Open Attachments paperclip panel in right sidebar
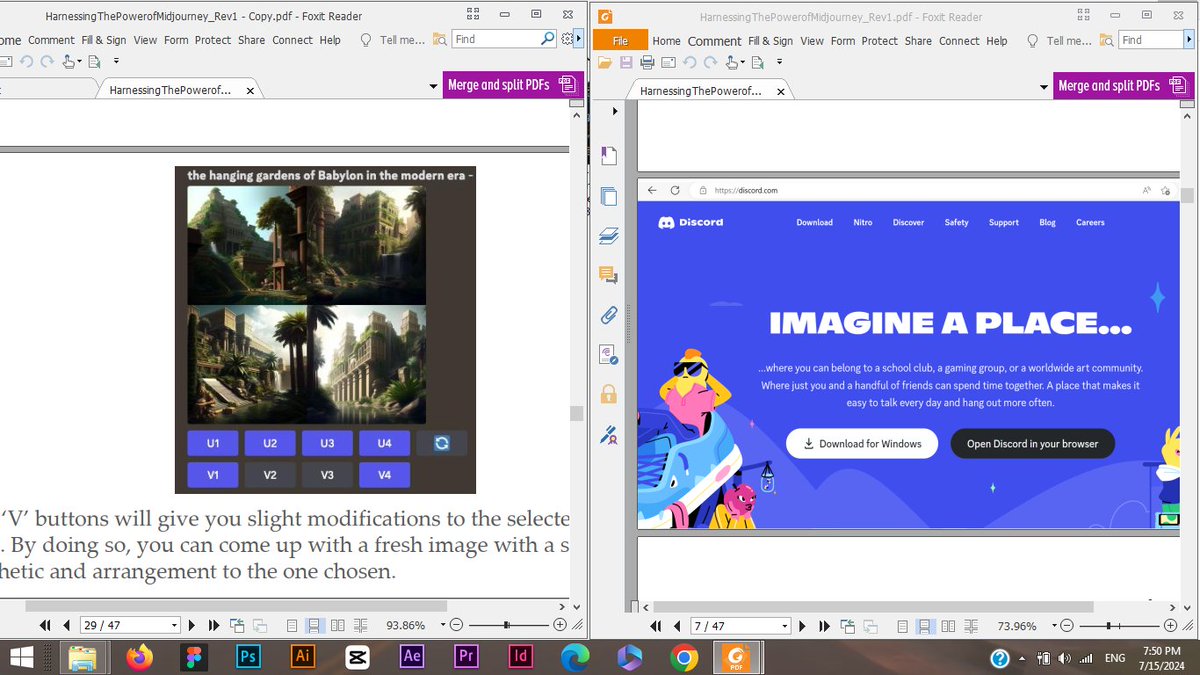1200x675 pixels. (608, 315)
